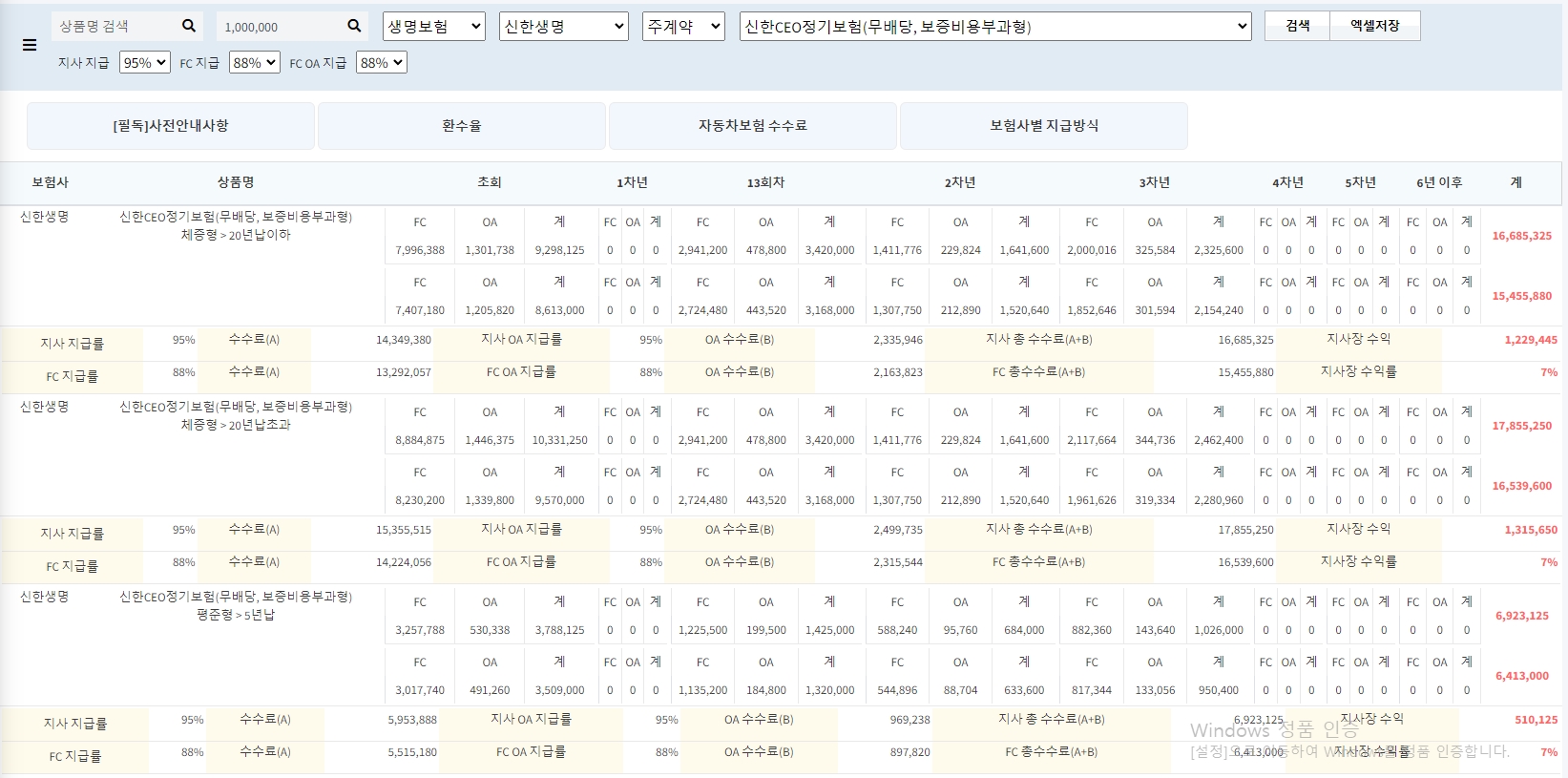
Task: Click the 3차년 total 2,325,600
Action: click(x=1219, y=250)
